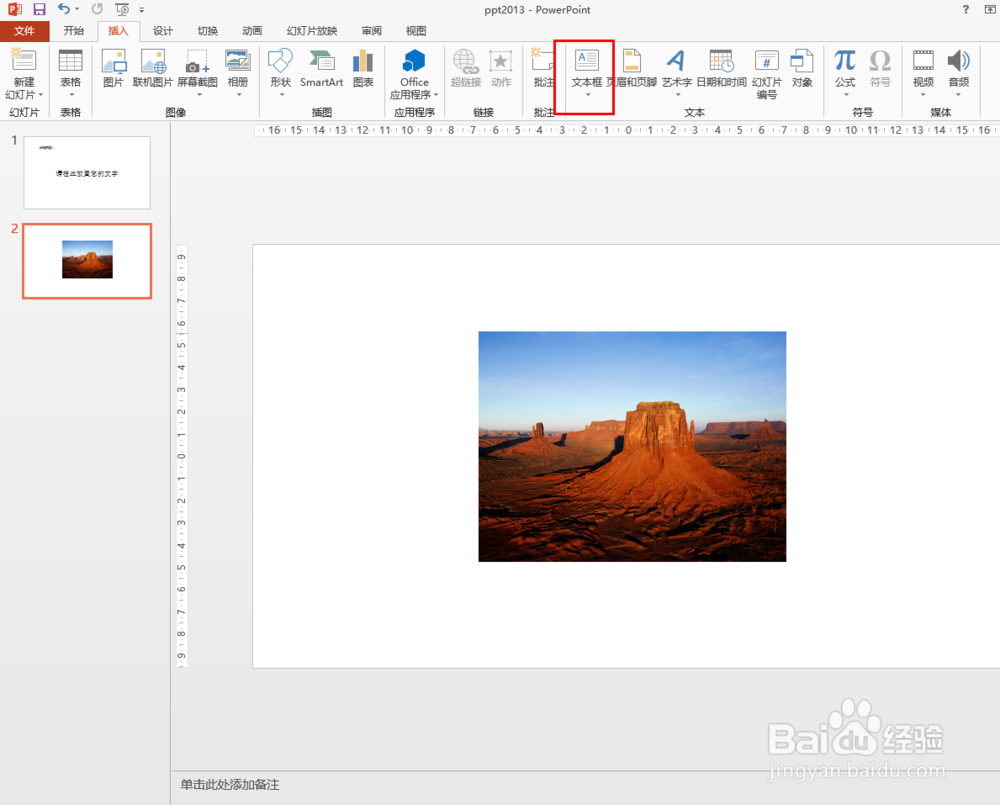Switch to the Design (设计) tab
The image size is (1000, 805).
click(x=163, y=31)
